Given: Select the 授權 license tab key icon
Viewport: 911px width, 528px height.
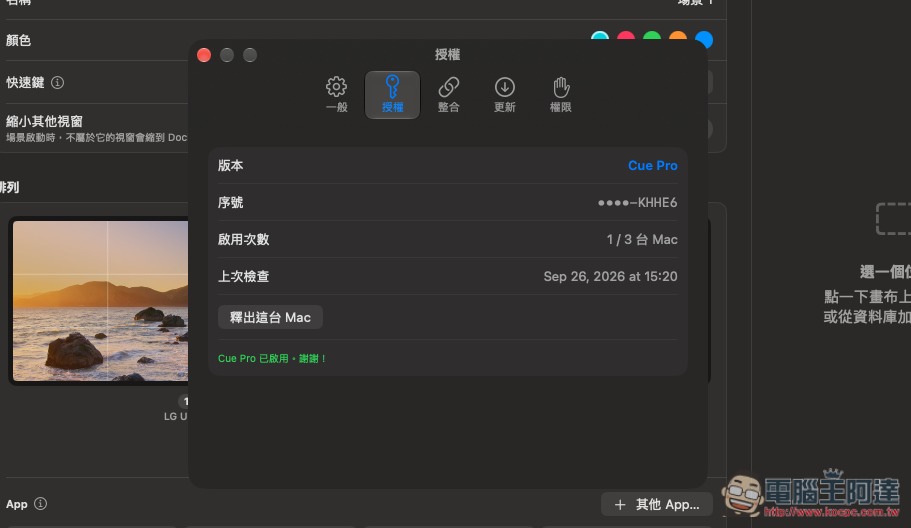Looking at the screenshot, I should point(392,95).
